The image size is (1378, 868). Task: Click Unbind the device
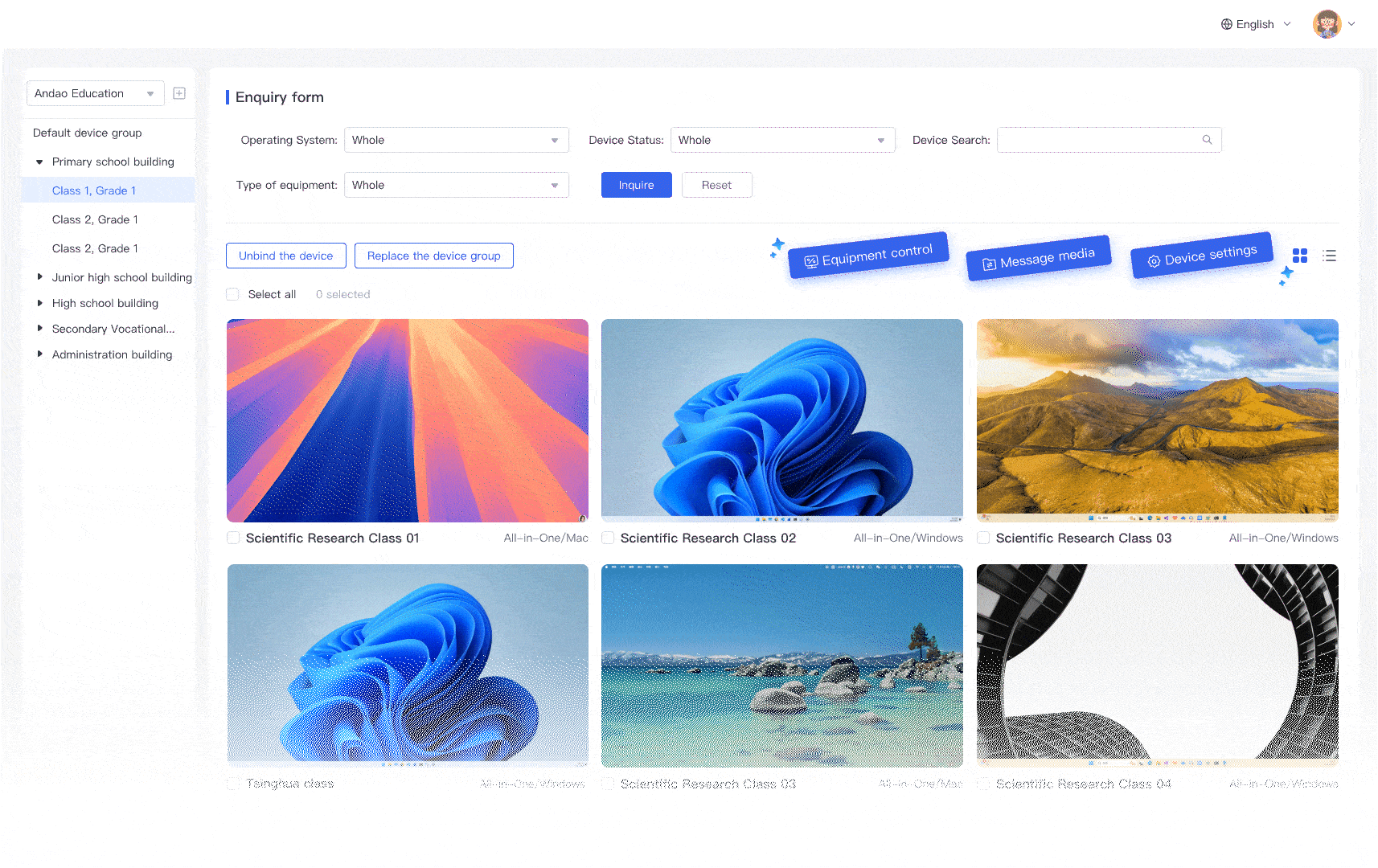tap(286, 256)
